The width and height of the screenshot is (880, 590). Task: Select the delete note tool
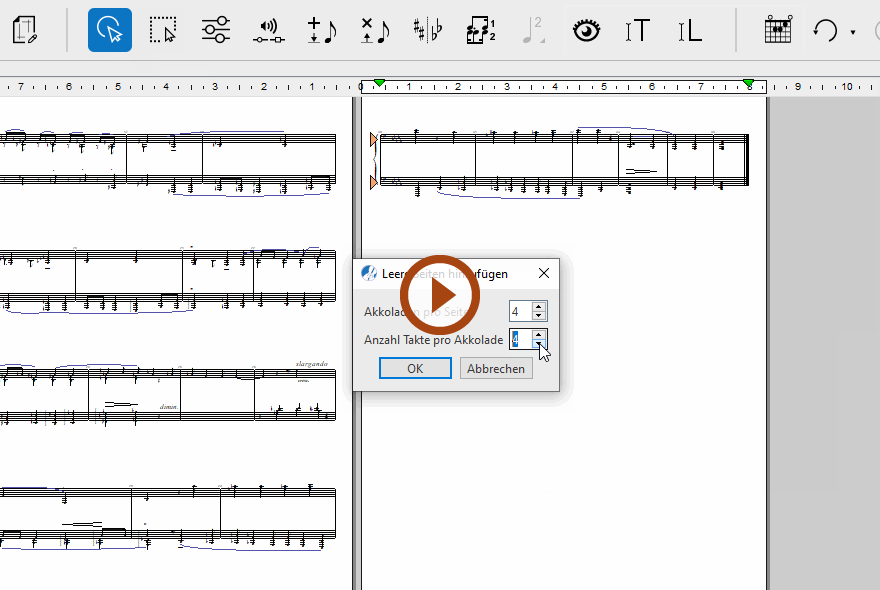tap(375, 30)
